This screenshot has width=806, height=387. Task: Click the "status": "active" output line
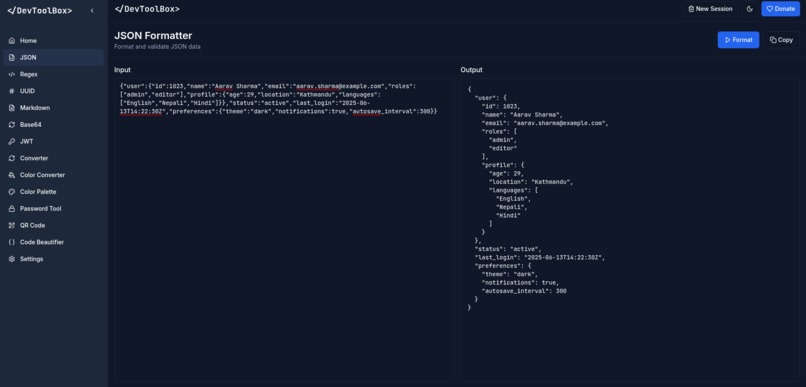tap(508, 249)
